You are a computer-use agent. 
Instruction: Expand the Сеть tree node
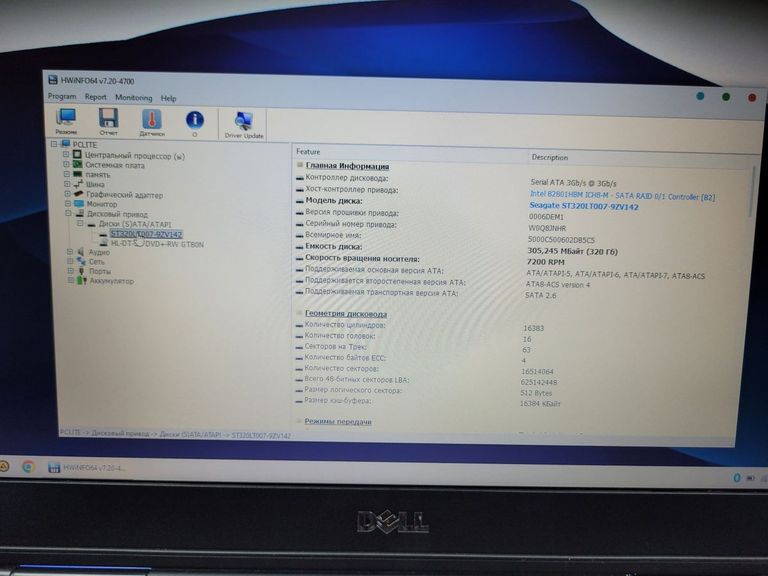click(70, 261)
